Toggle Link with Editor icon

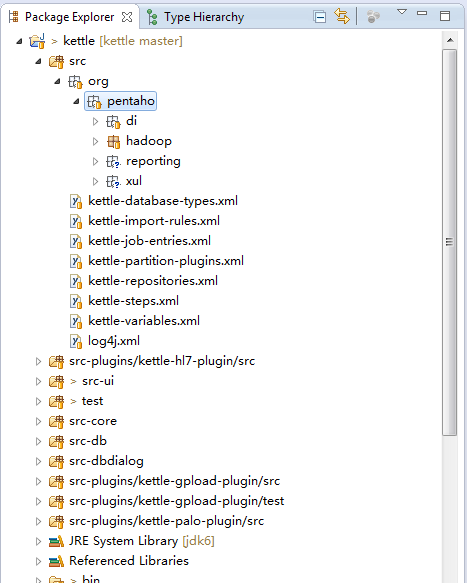pyautogui.click(x=342, y=16)
